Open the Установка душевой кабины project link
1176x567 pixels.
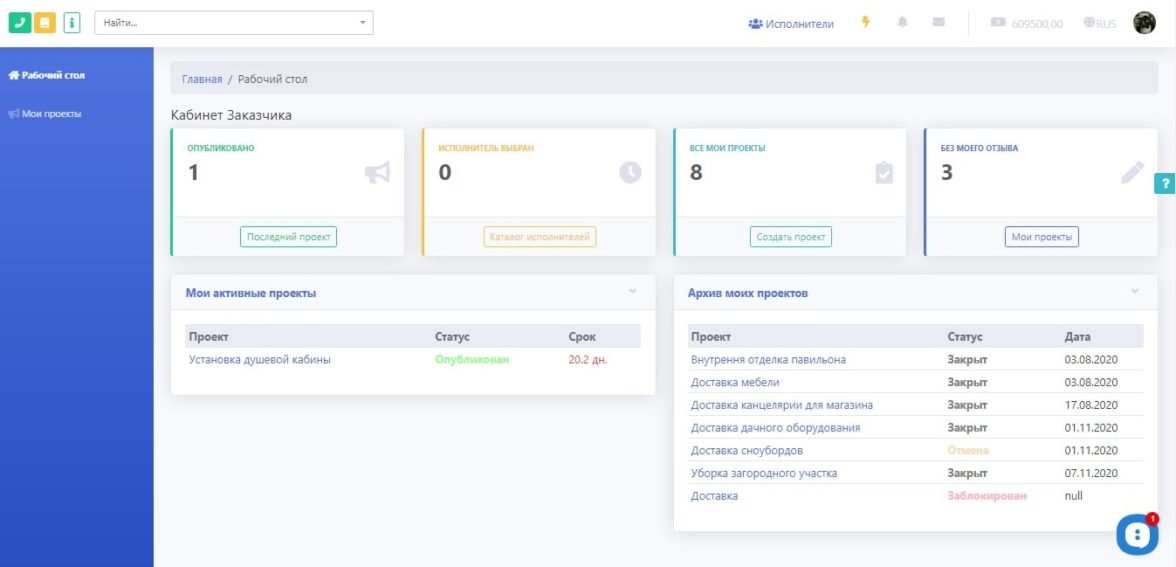tap(260, 360)
